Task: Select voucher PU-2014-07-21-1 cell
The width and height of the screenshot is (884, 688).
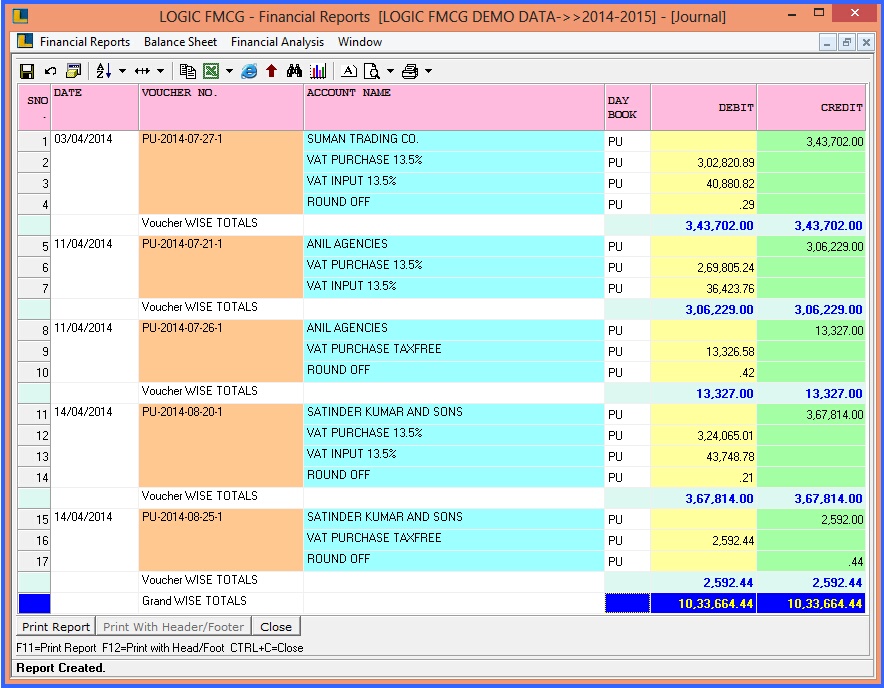Action: point(221,267)
